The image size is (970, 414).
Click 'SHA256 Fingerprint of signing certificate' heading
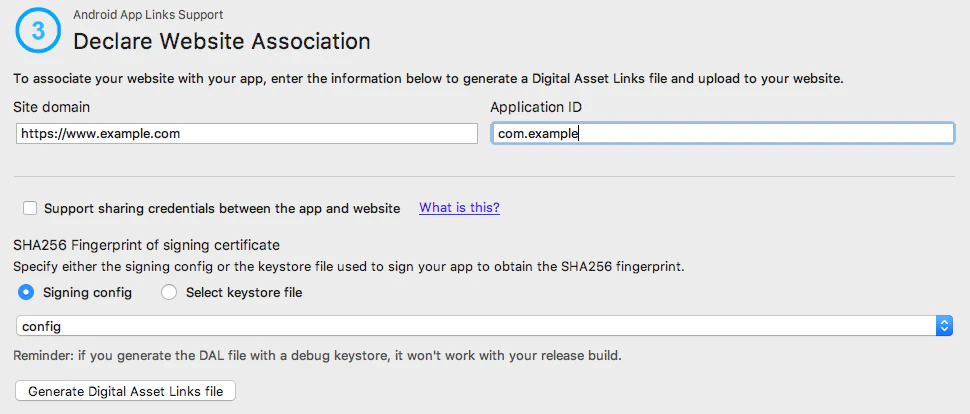146,245
